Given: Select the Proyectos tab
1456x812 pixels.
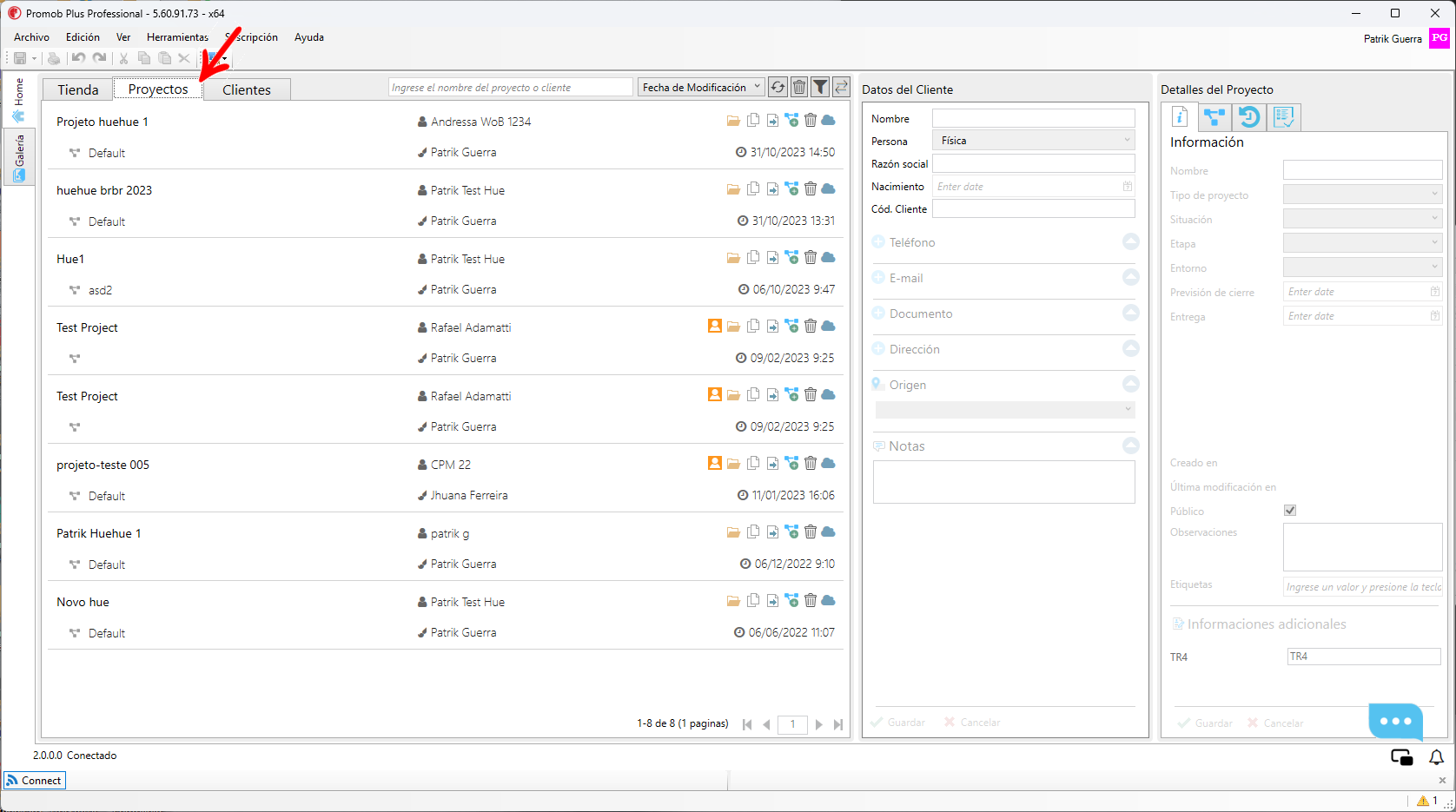Looking at the screenshot, I should pos(158,89).
